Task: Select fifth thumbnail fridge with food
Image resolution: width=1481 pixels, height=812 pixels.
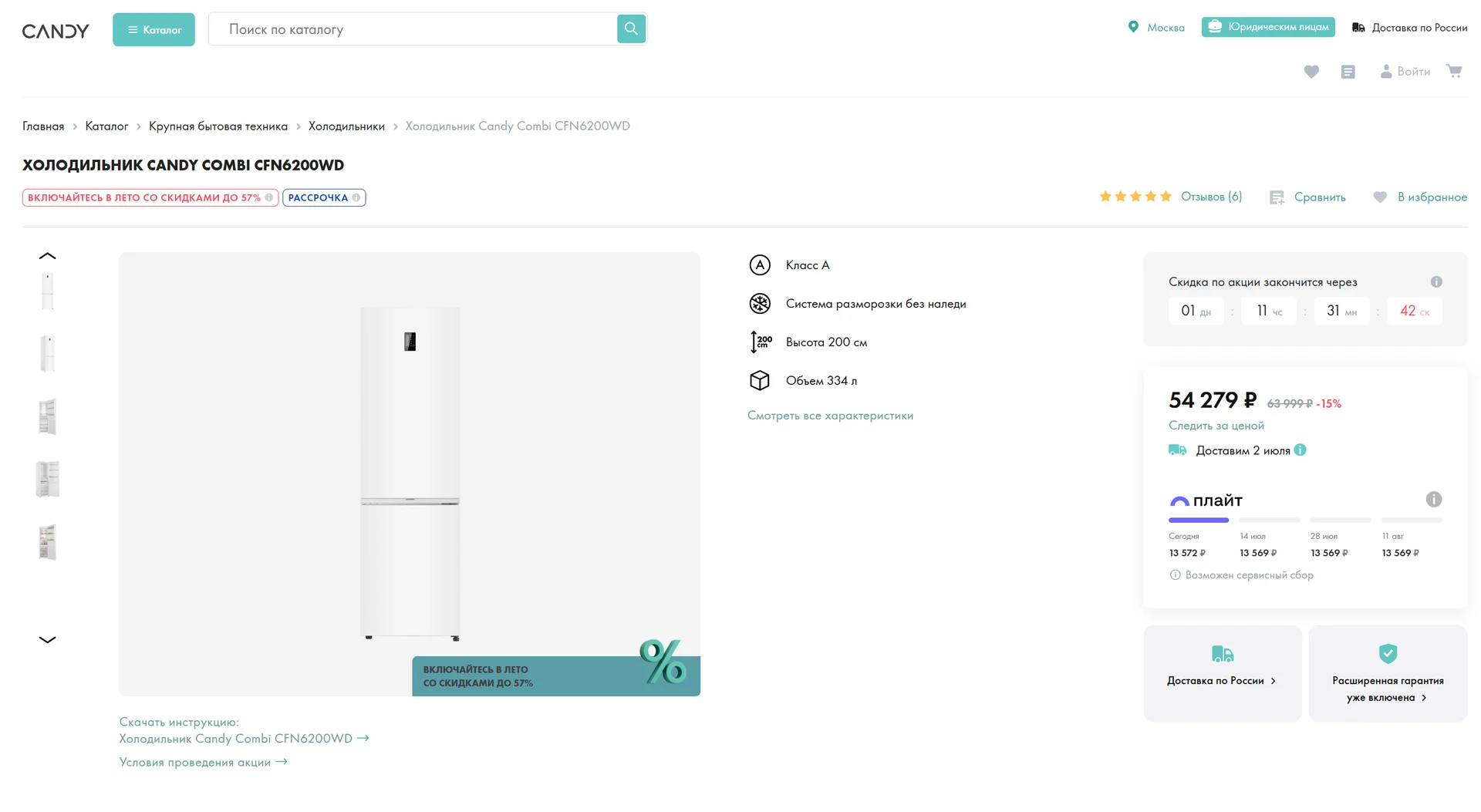Action: point(48,541)
